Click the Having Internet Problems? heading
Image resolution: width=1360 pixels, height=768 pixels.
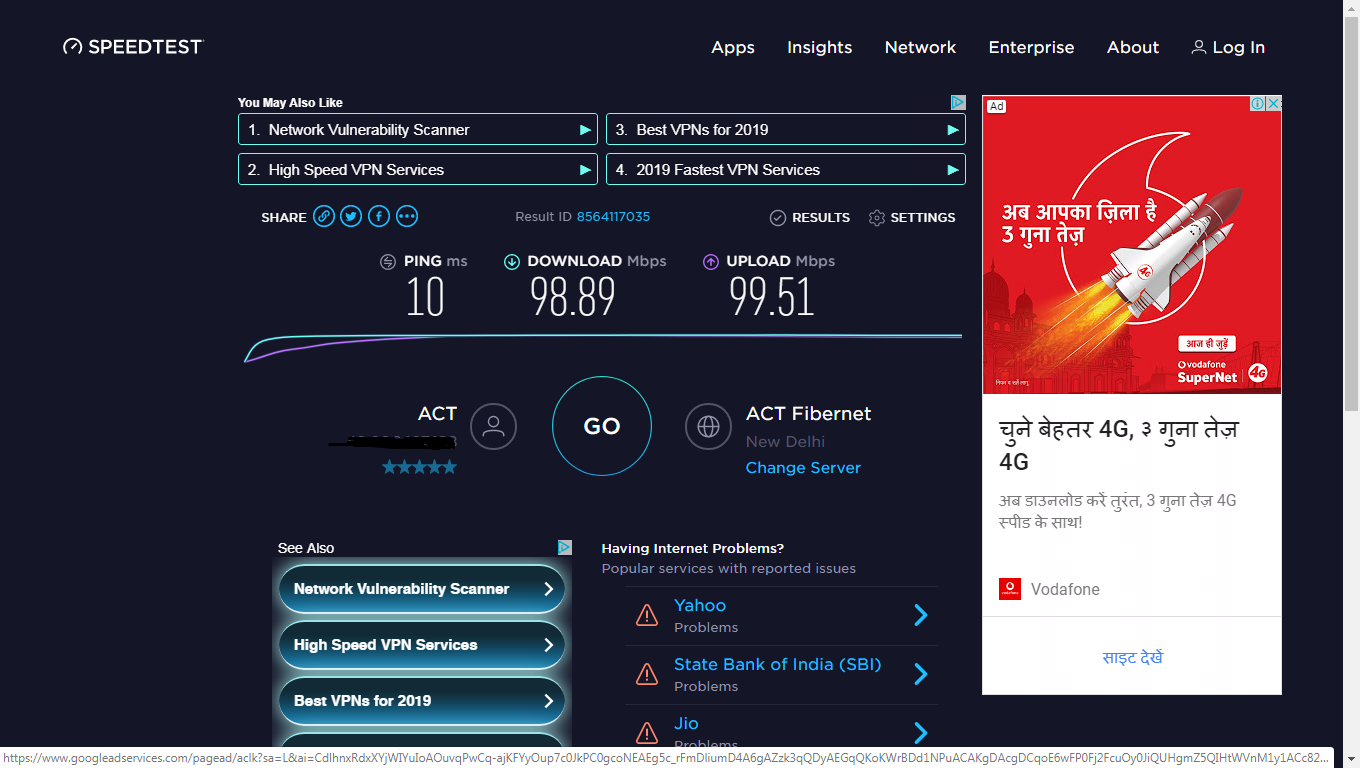tap(693, 548)
